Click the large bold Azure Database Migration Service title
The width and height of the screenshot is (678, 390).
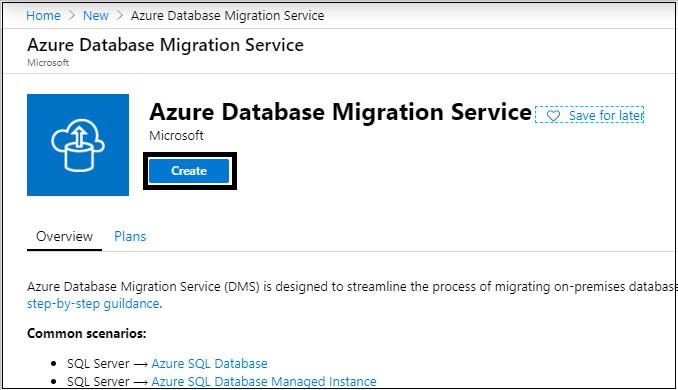[340, 112]
